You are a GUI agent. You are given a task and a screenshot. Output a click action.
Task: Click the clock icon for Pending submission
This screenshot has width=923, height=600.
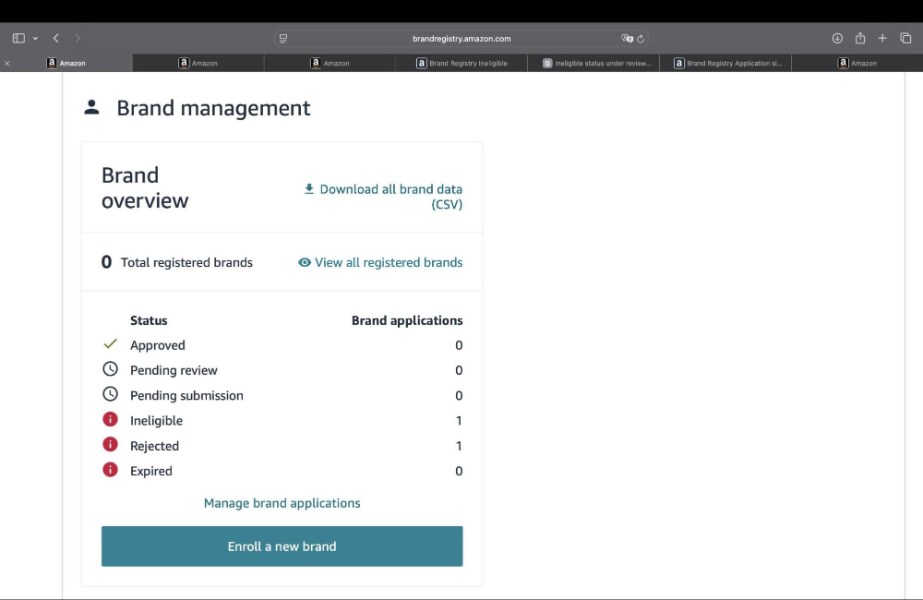click(x=110, y=394)
